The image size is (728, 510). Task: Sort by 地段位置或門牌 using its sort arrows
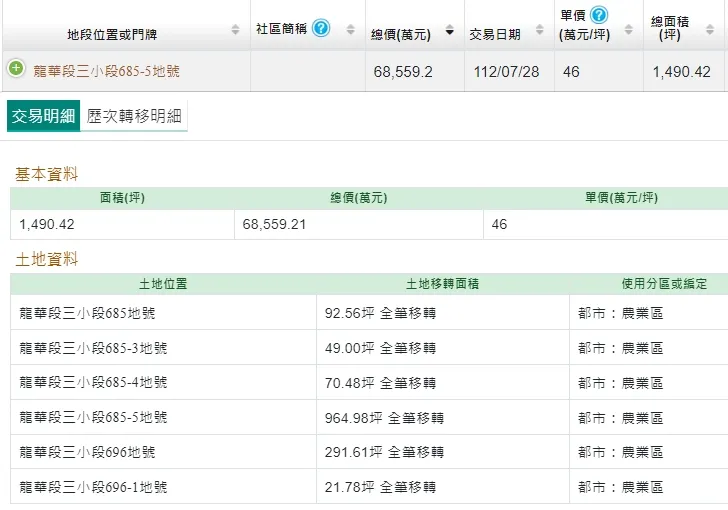[x=235, y=31]
